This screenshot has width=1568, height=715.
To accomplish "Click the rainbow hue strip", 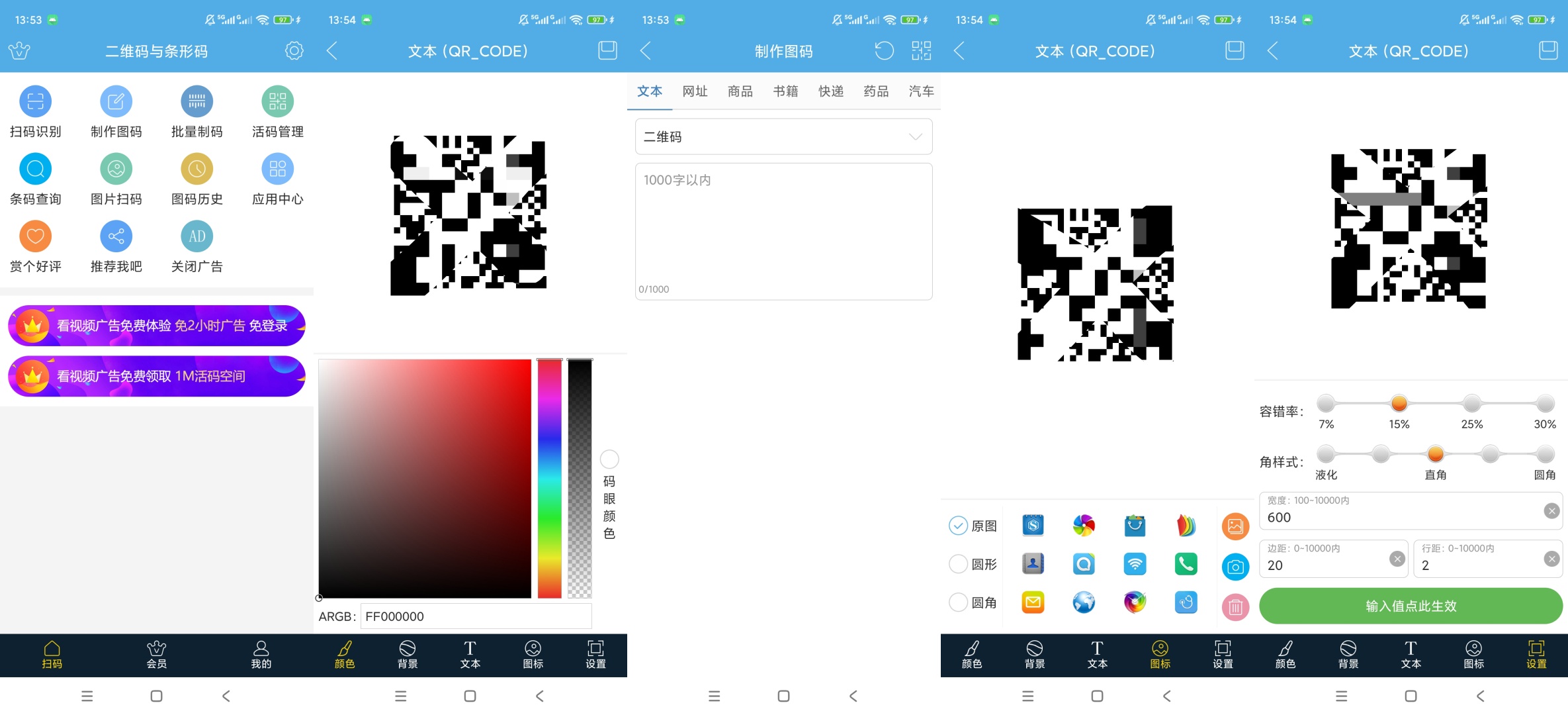I will [x=549, y=479].
